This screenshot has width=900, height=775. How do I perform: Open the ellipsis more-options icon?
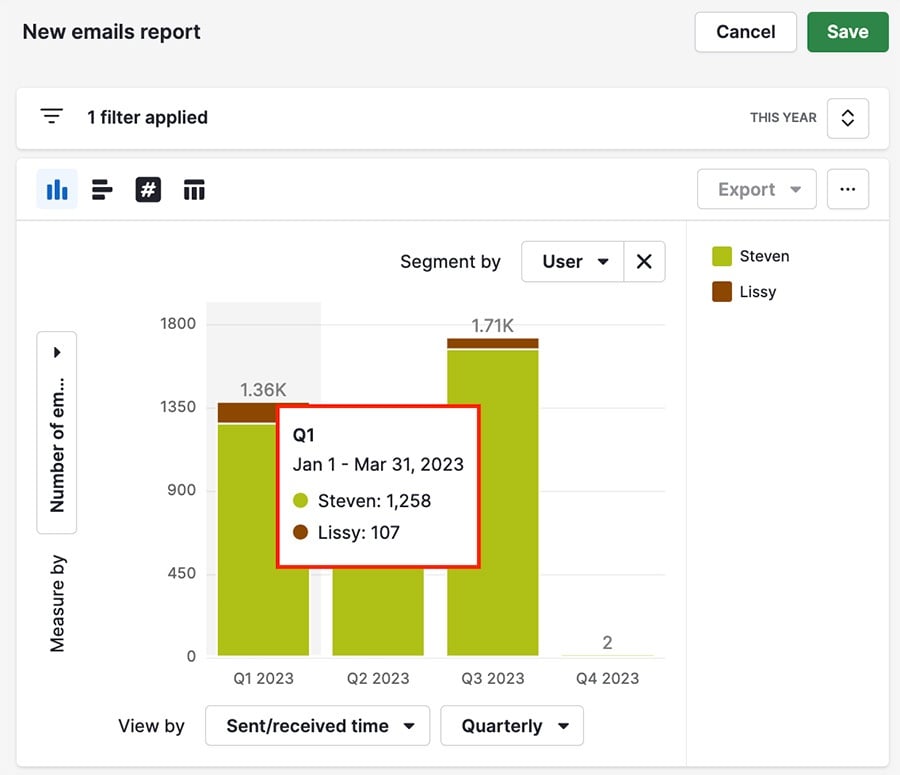click(847, 189)
